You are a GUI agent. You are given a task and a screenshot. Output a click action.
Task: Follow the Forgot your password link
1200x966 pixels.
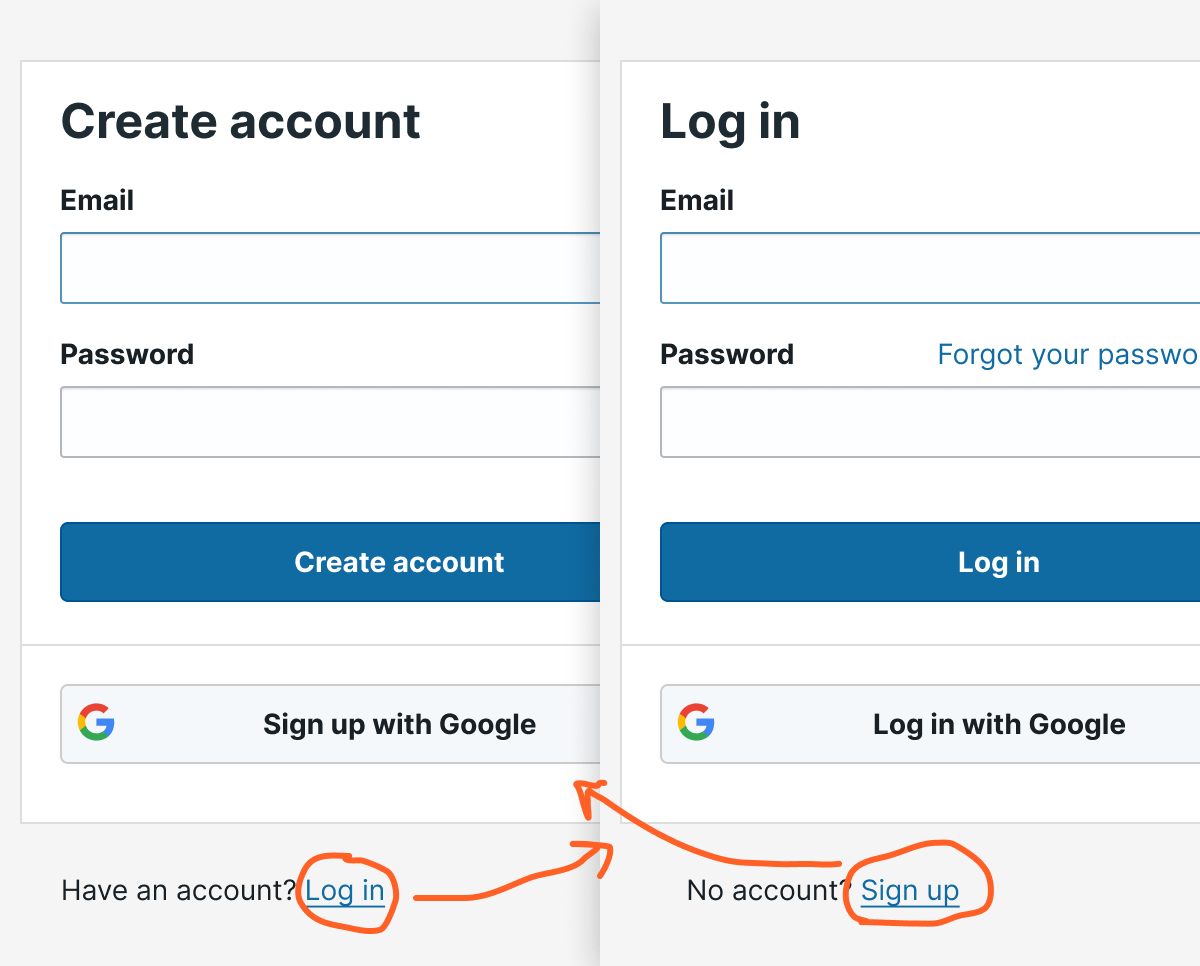click(x=1067, y=354)
